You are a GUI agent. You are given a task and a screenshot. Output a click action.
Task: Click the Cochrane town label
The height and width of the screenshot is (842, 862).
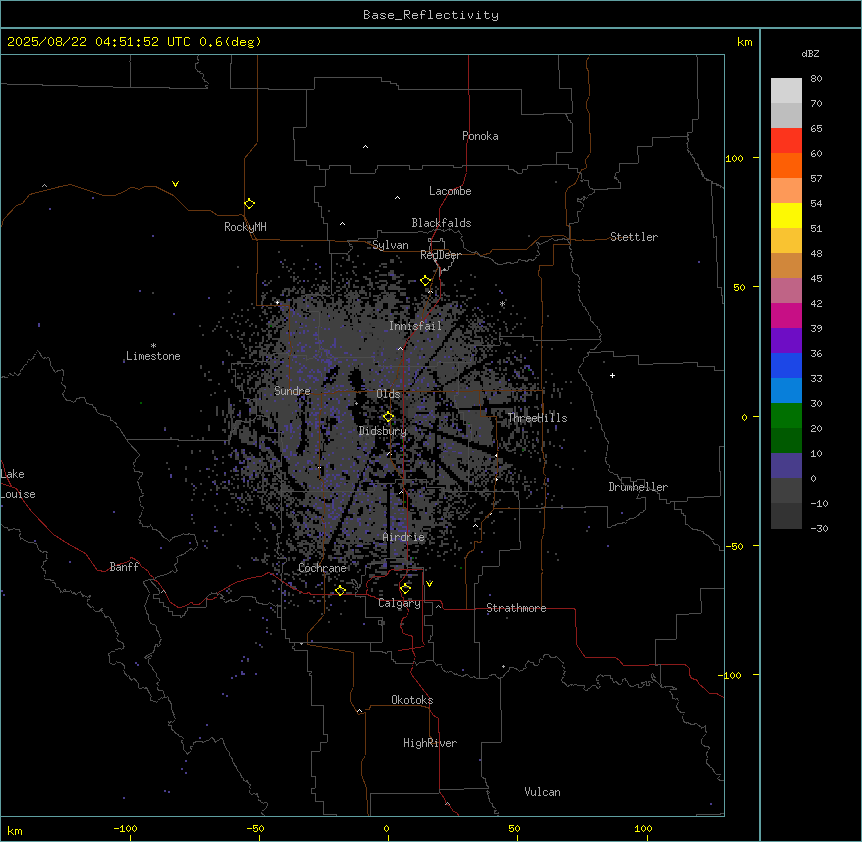coord(323,568)
